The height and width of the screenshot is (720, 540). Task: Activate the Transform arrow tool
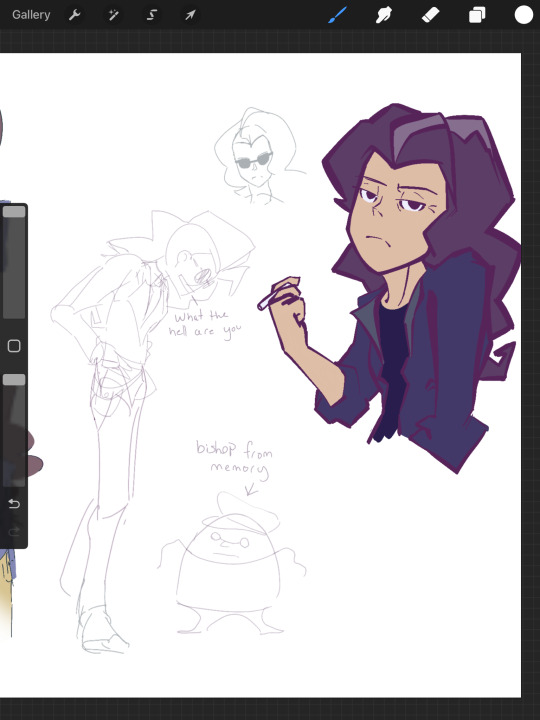pyautogui.click(x=190, y=15)
